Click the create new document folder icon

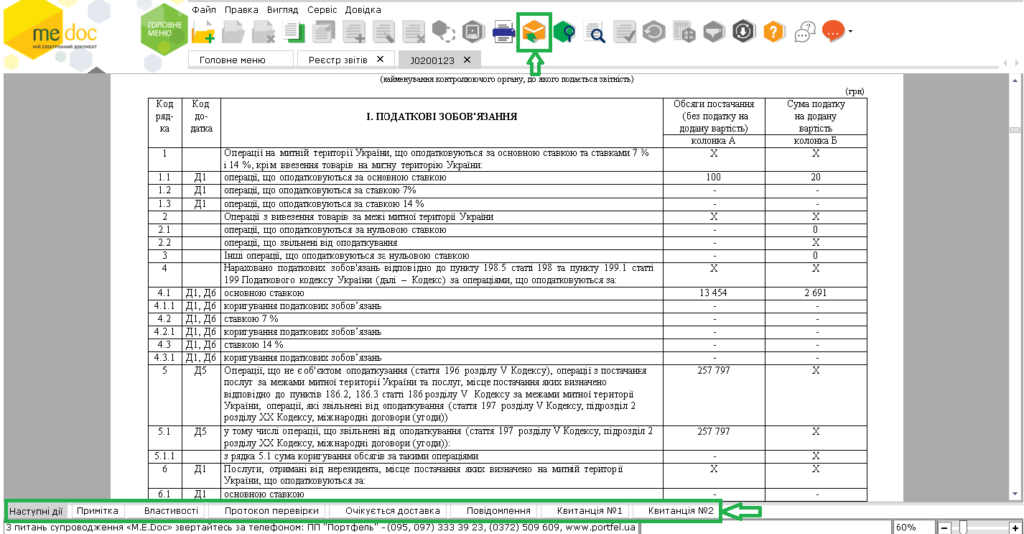click(203, 33)
